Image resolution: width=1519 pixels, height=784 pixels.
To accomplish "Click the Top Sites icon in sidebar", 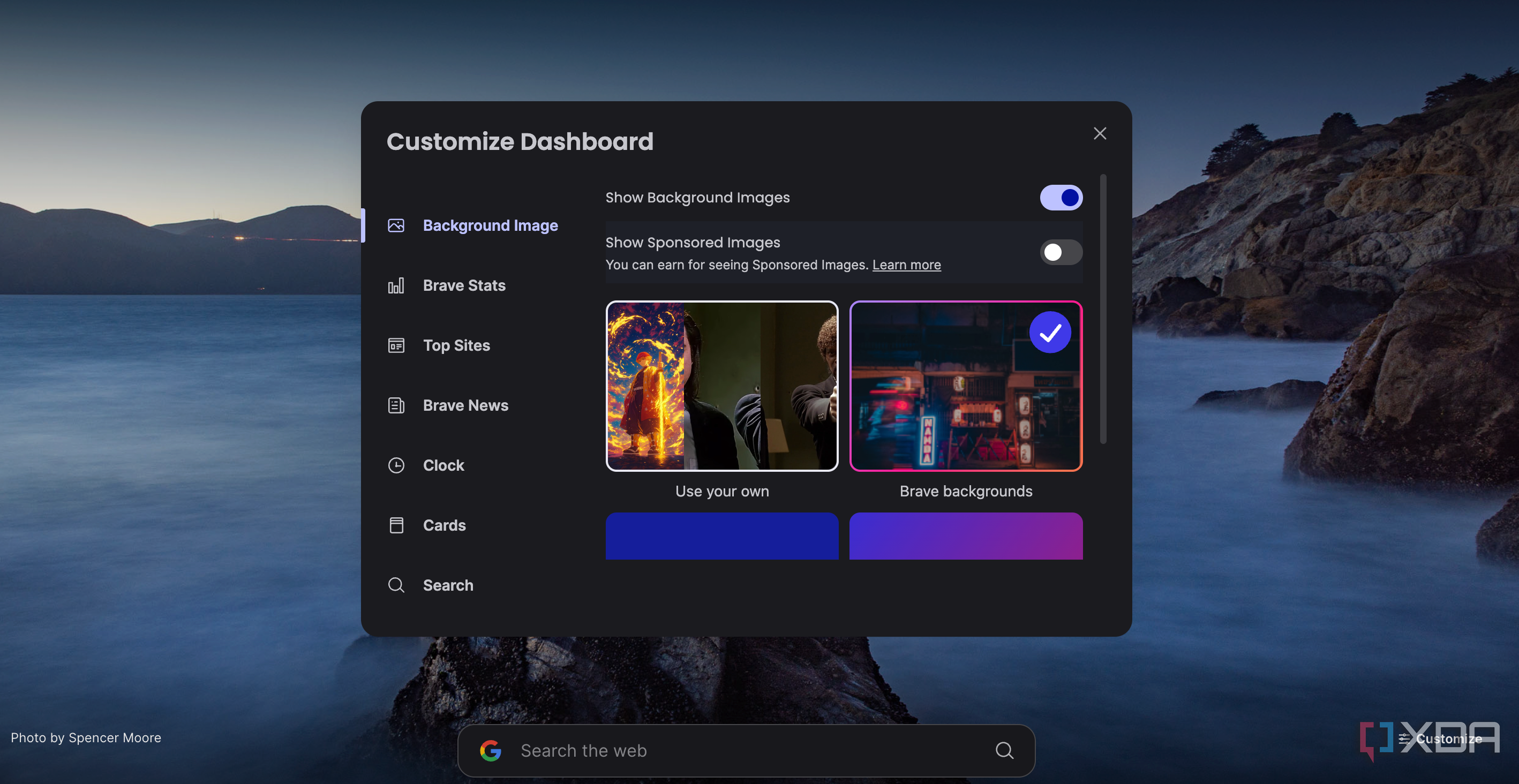I will click(396, 345).
